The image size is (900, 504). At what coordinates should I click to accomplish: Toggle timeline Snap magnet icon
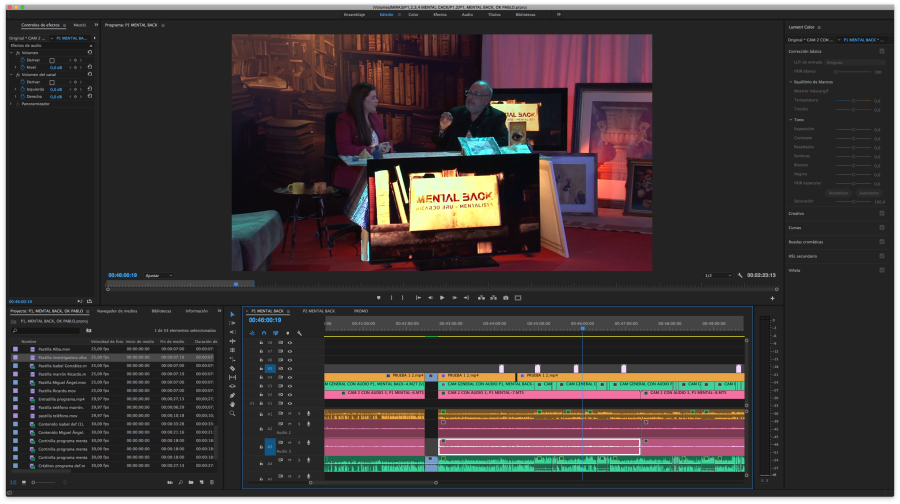pyautogui.click(x=264, y=333)
